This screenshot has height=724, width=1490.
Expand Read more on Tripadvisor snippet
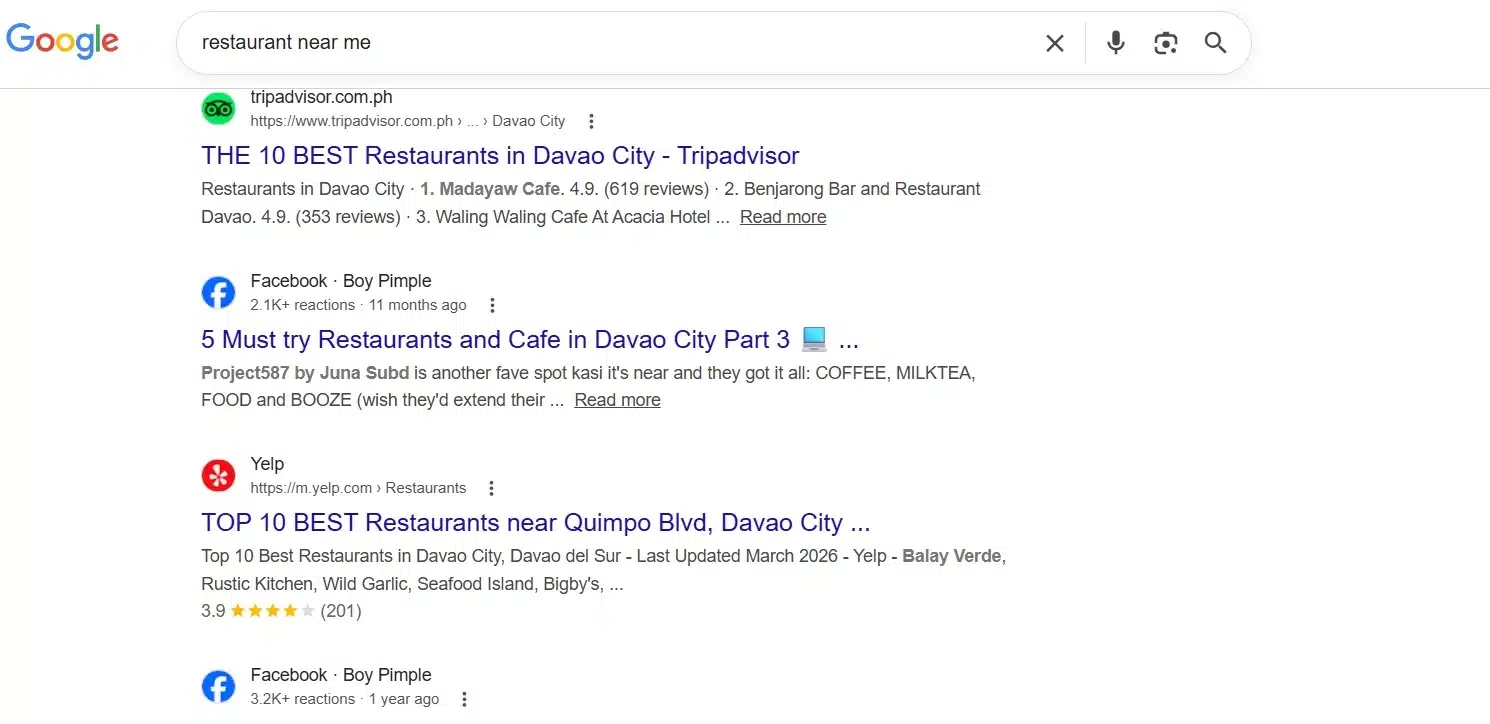pyautogui.click(x=783, y=217)
